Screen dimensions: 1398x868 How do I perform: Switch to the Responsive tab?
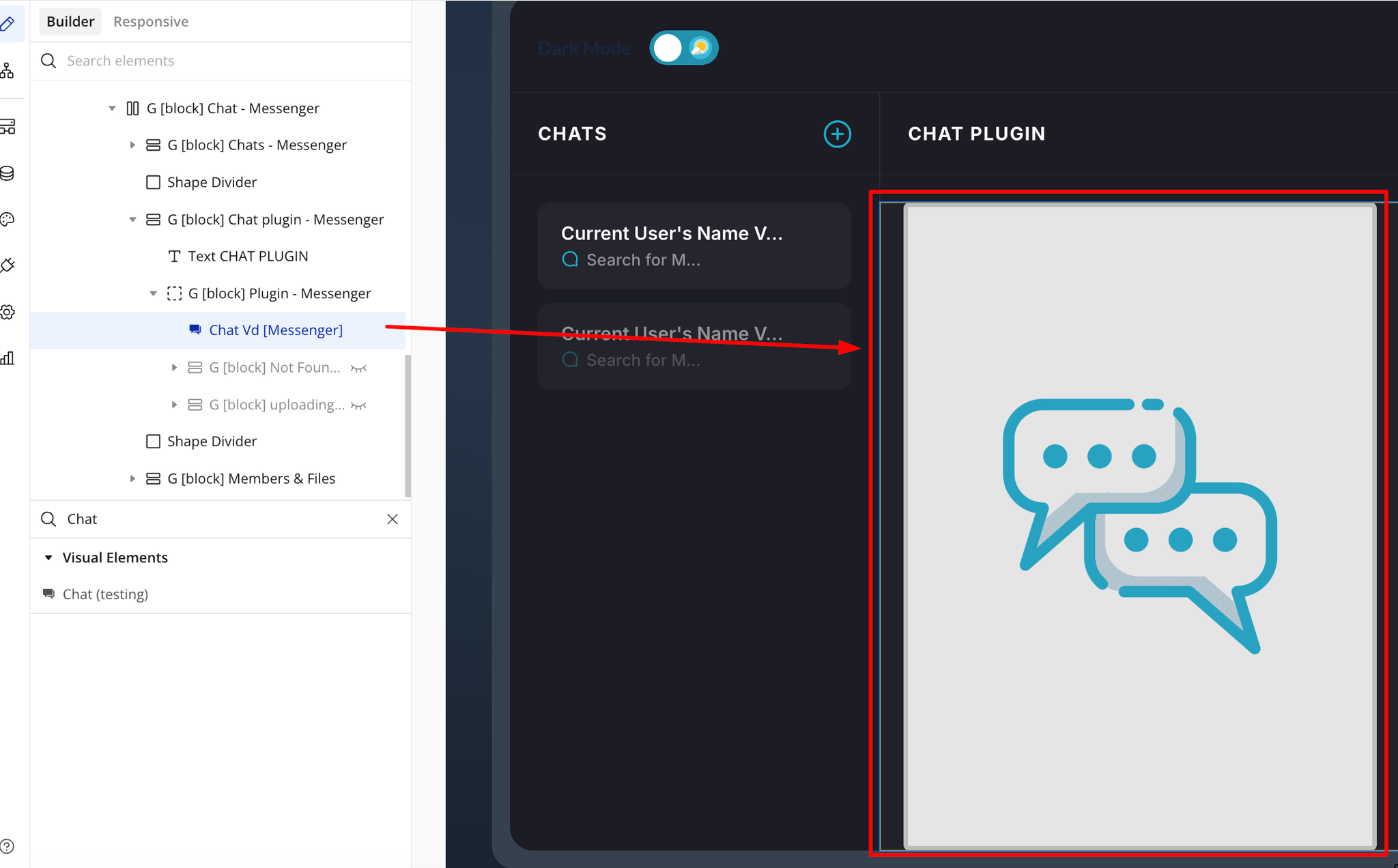coord(151,22)
